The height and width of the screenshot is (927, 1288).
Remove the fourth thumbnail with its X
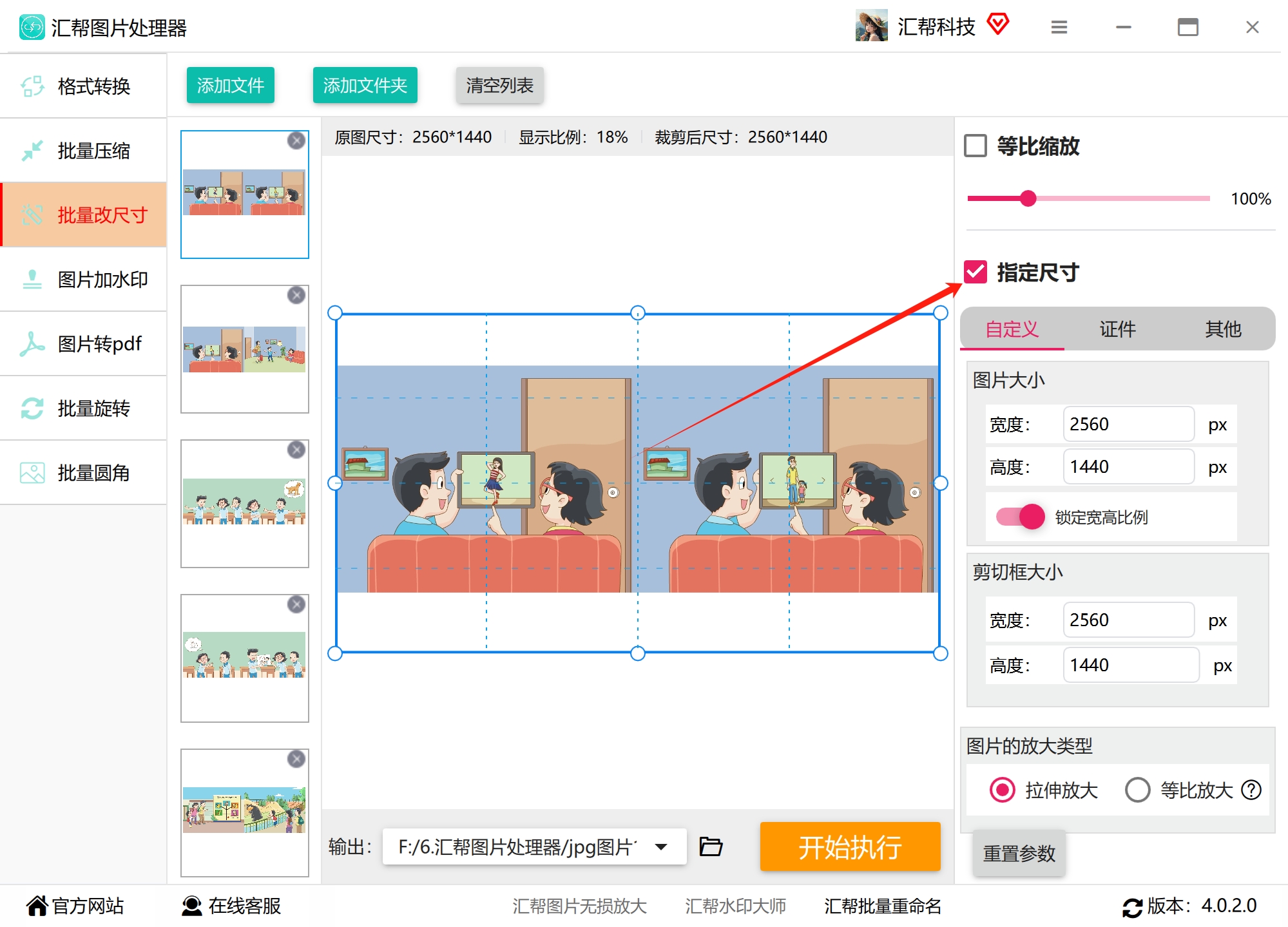(x=296, y=604)
